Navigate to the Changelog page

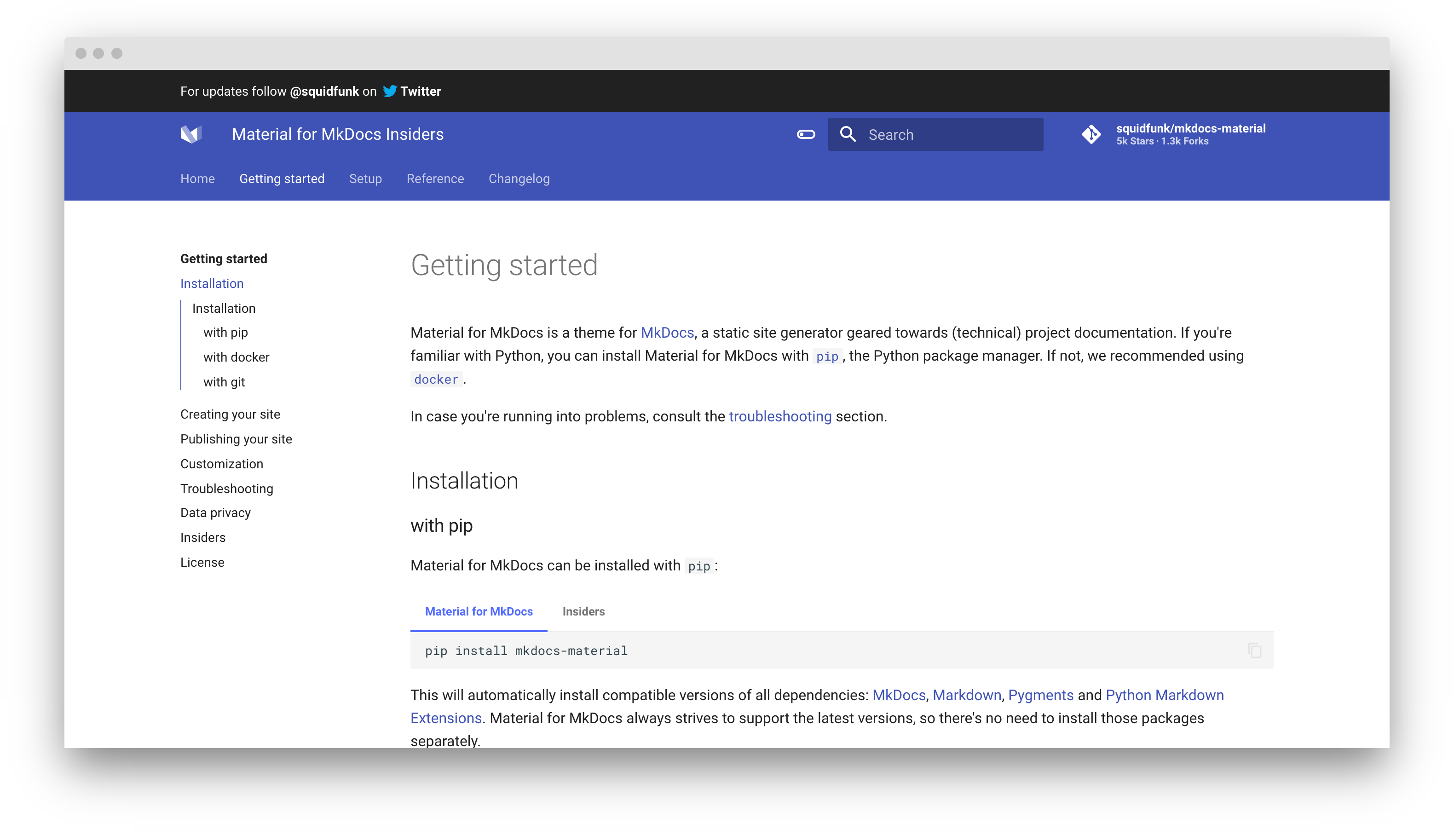(519, 179)
